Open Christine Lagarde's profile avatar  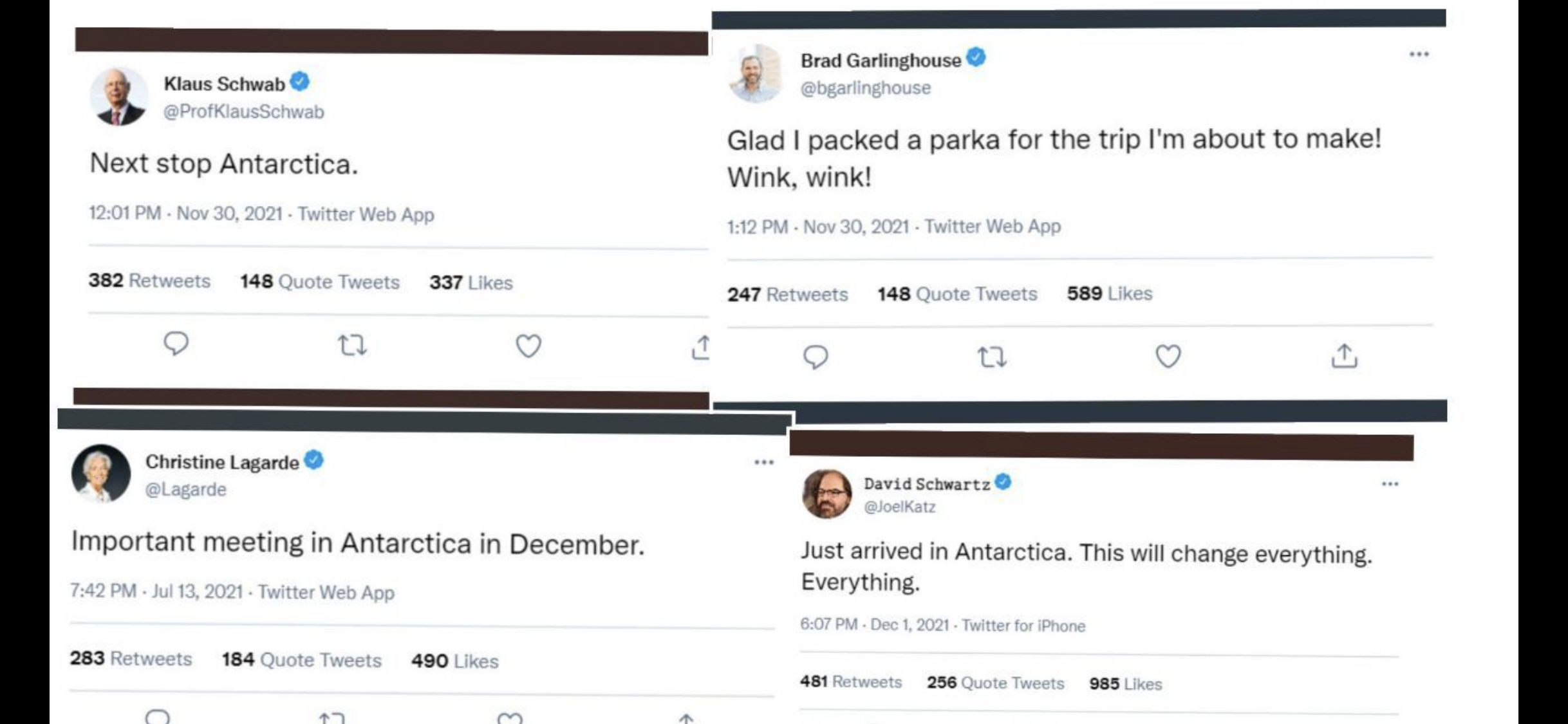coord(101,473)
